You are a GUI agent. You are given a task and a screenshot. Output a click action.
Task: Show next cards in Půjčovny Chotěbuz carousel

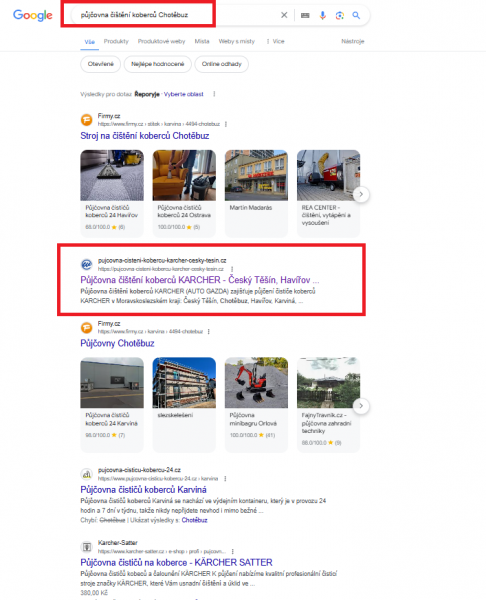tap(361, 406)
